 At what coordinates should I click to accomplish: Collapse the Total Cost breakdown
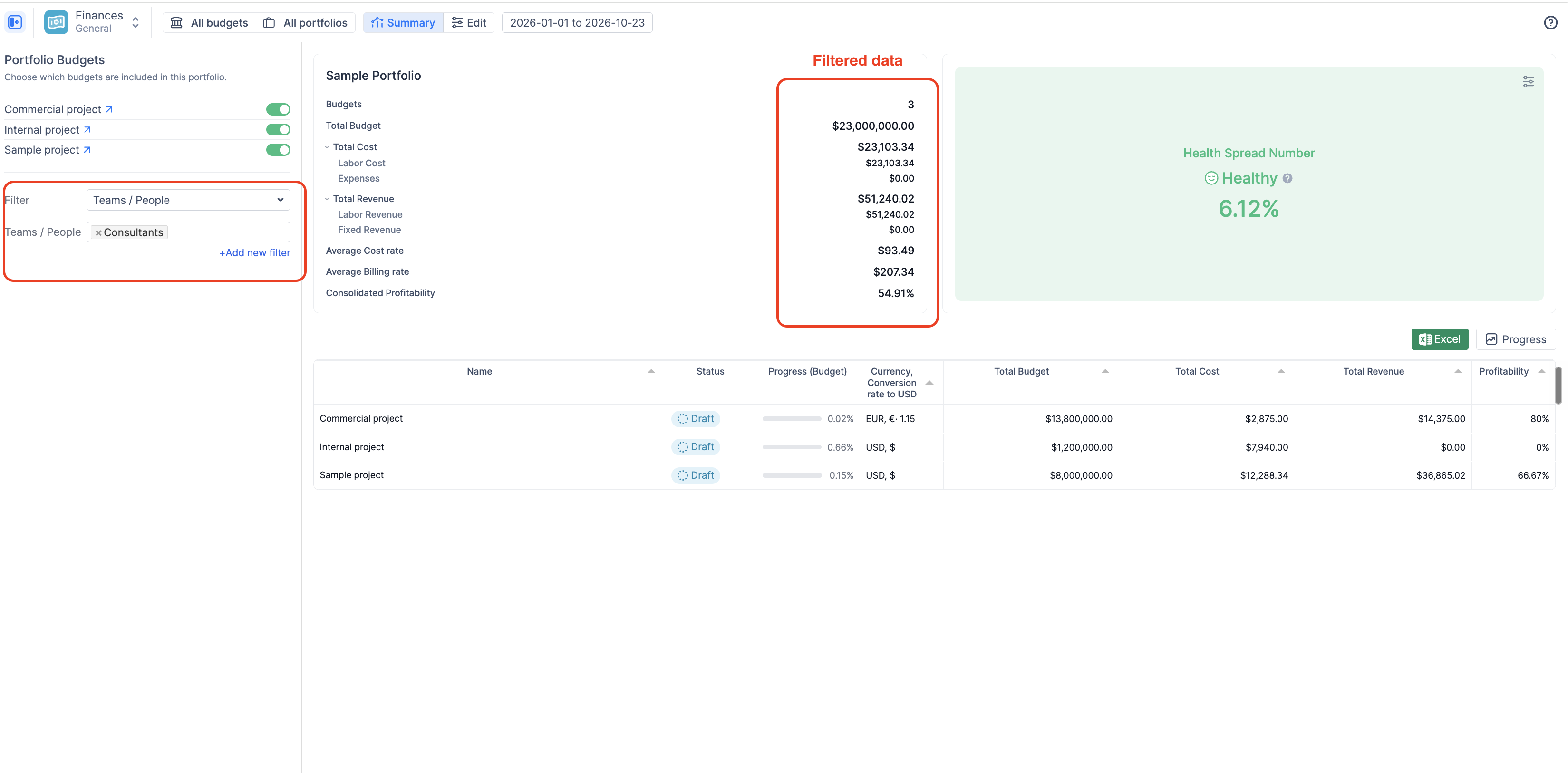(327, 147)
